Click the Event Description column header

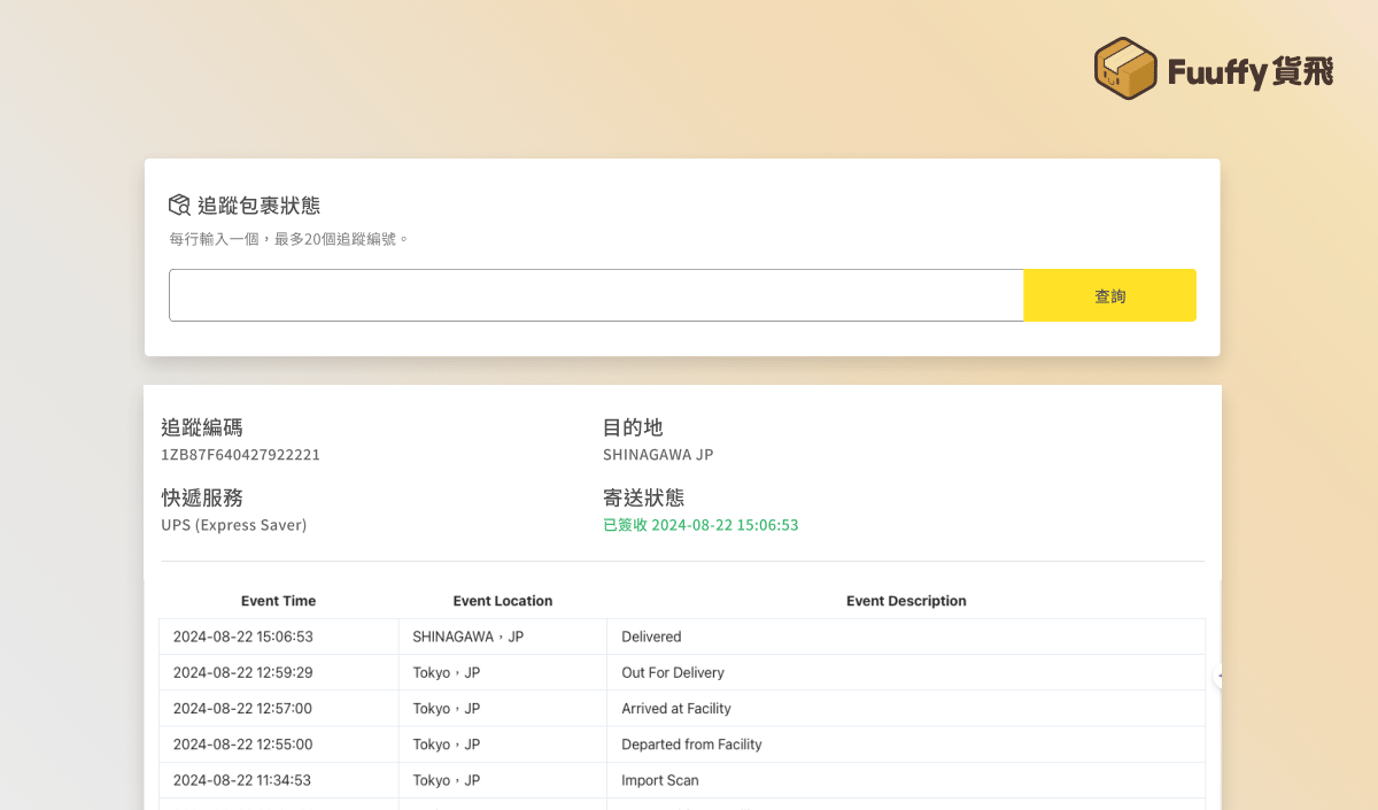(x=906, y=601)
